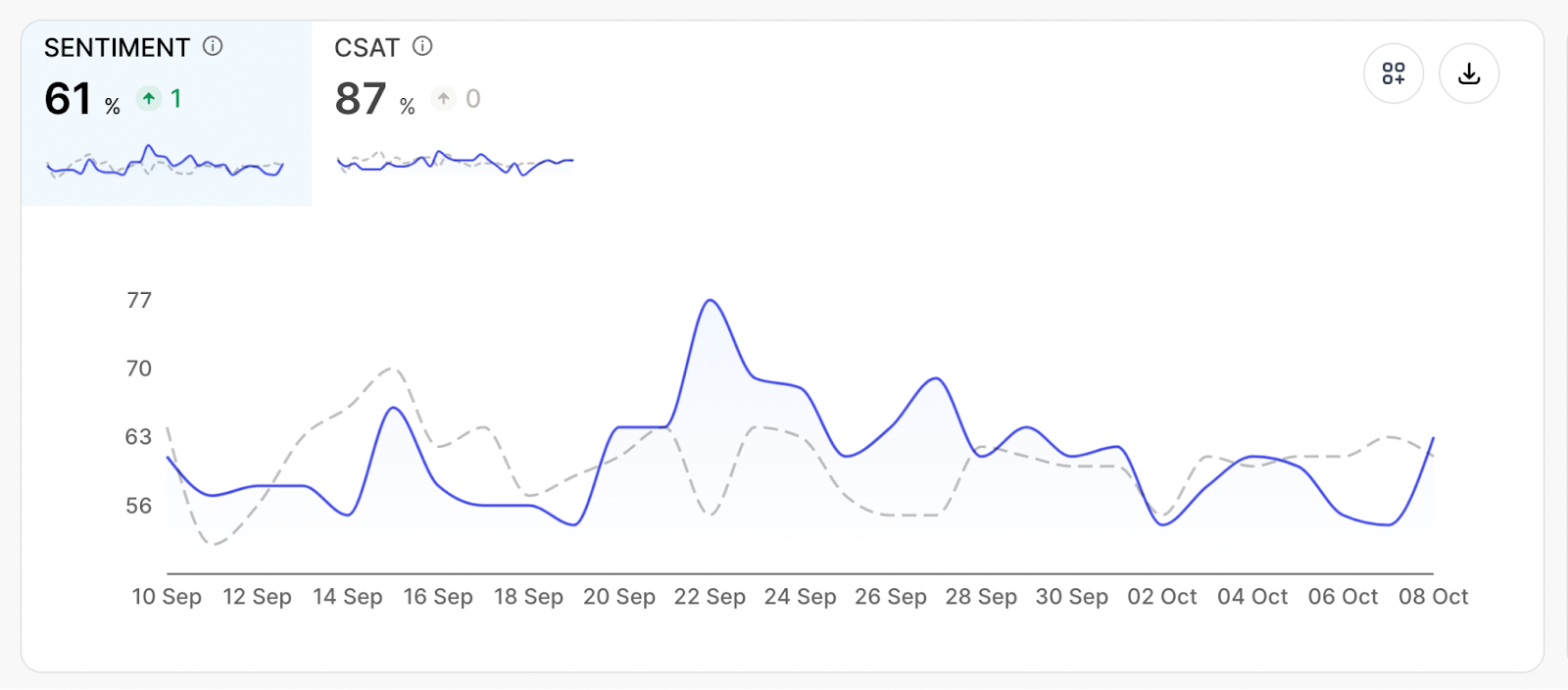Viewport: 1568px width, 690px height.
Task: Open the Sentiment metric info tooltip
Action: pos(213,45)
